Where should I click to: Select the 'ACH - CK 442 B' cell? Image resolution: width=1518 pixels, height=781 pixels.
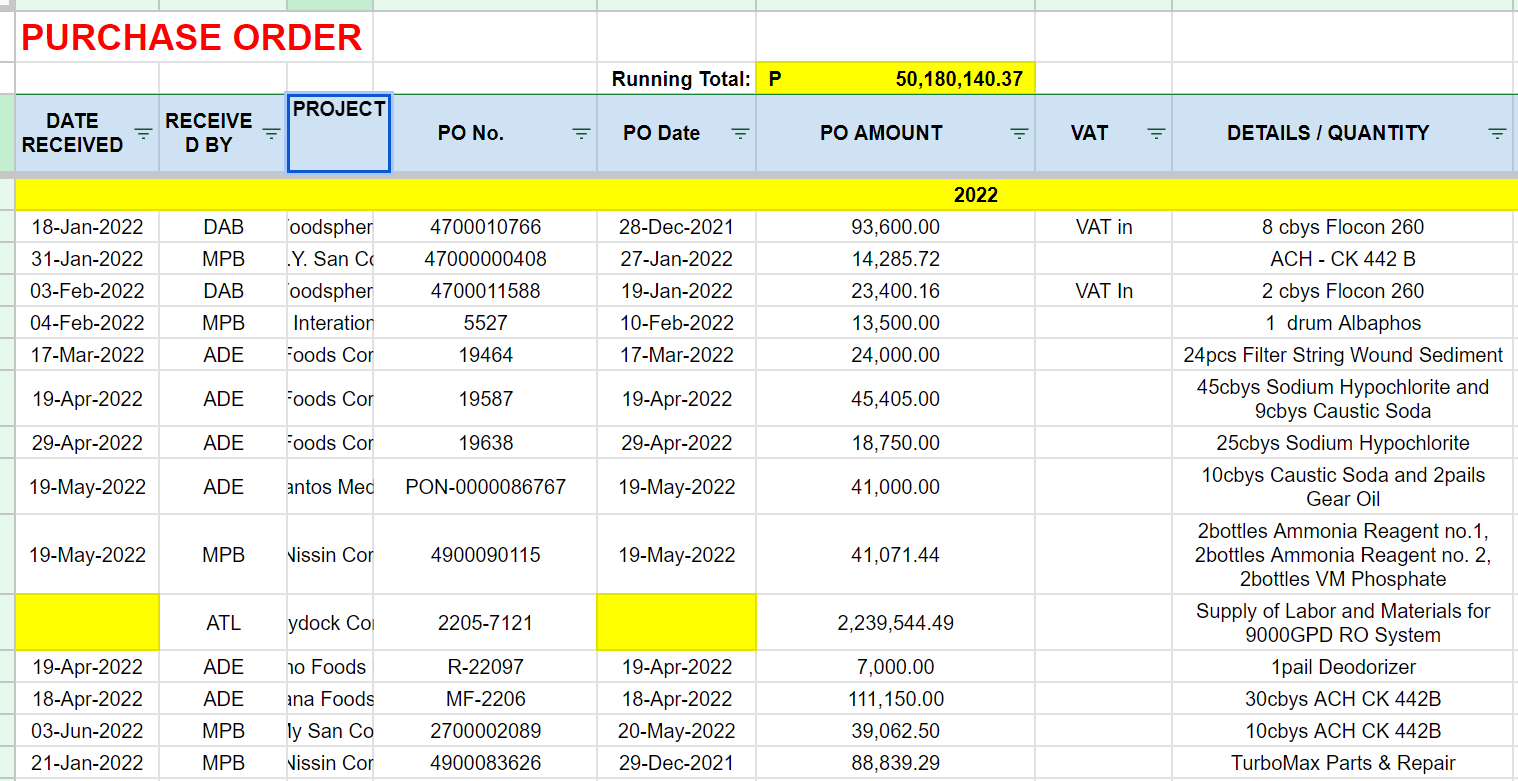point(1343,259)
